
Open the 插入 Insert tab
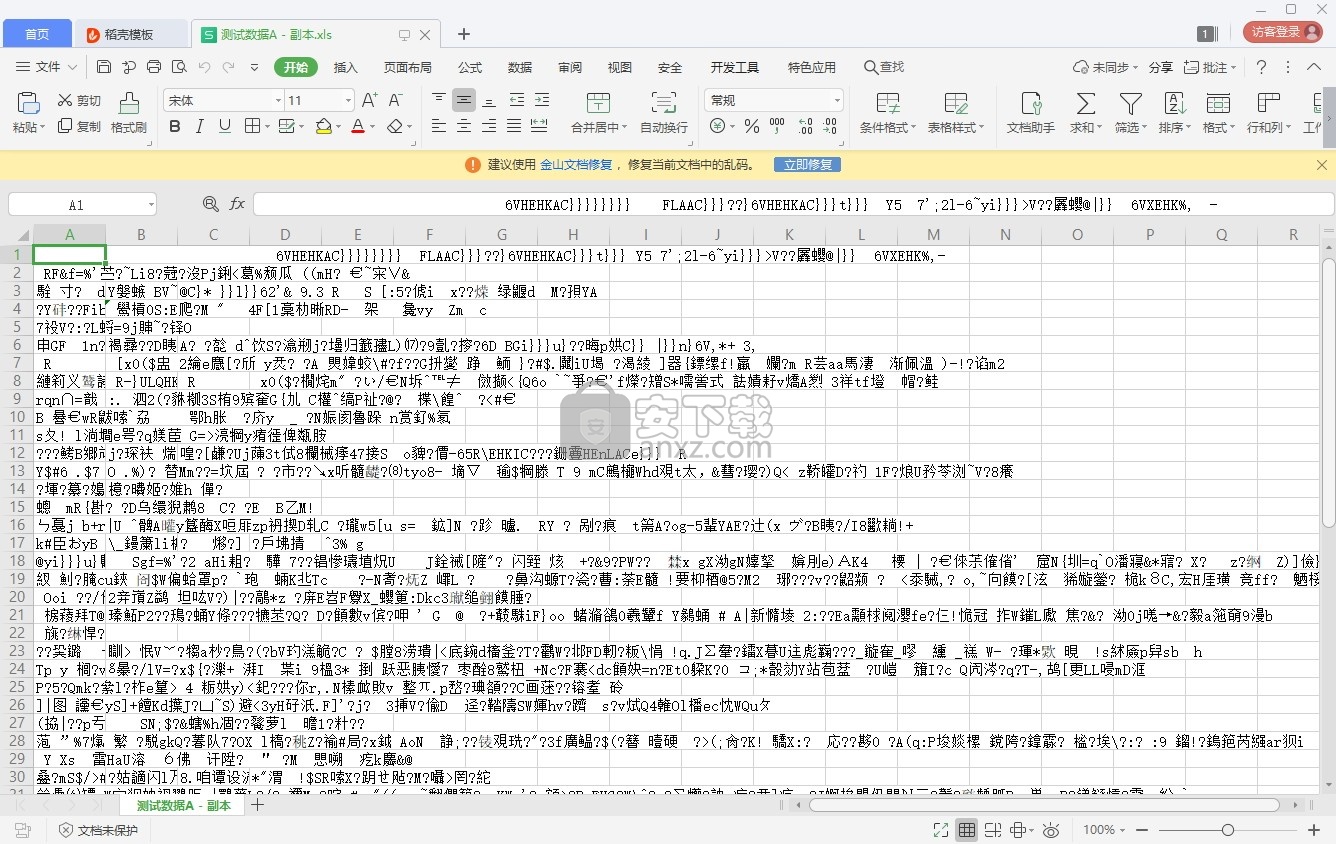346,67
